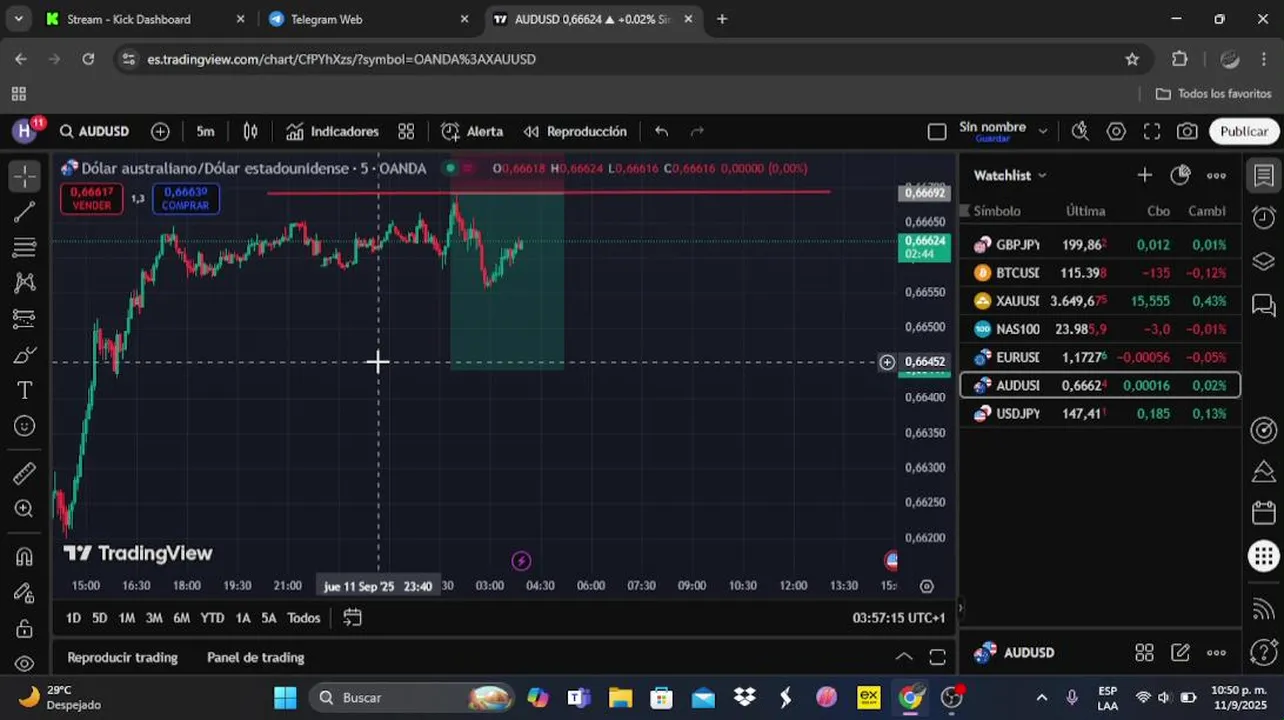Open the alerts clock icon in right sidebar
This screenshot has height=720, width=1284.
[x=1264, y=219]
